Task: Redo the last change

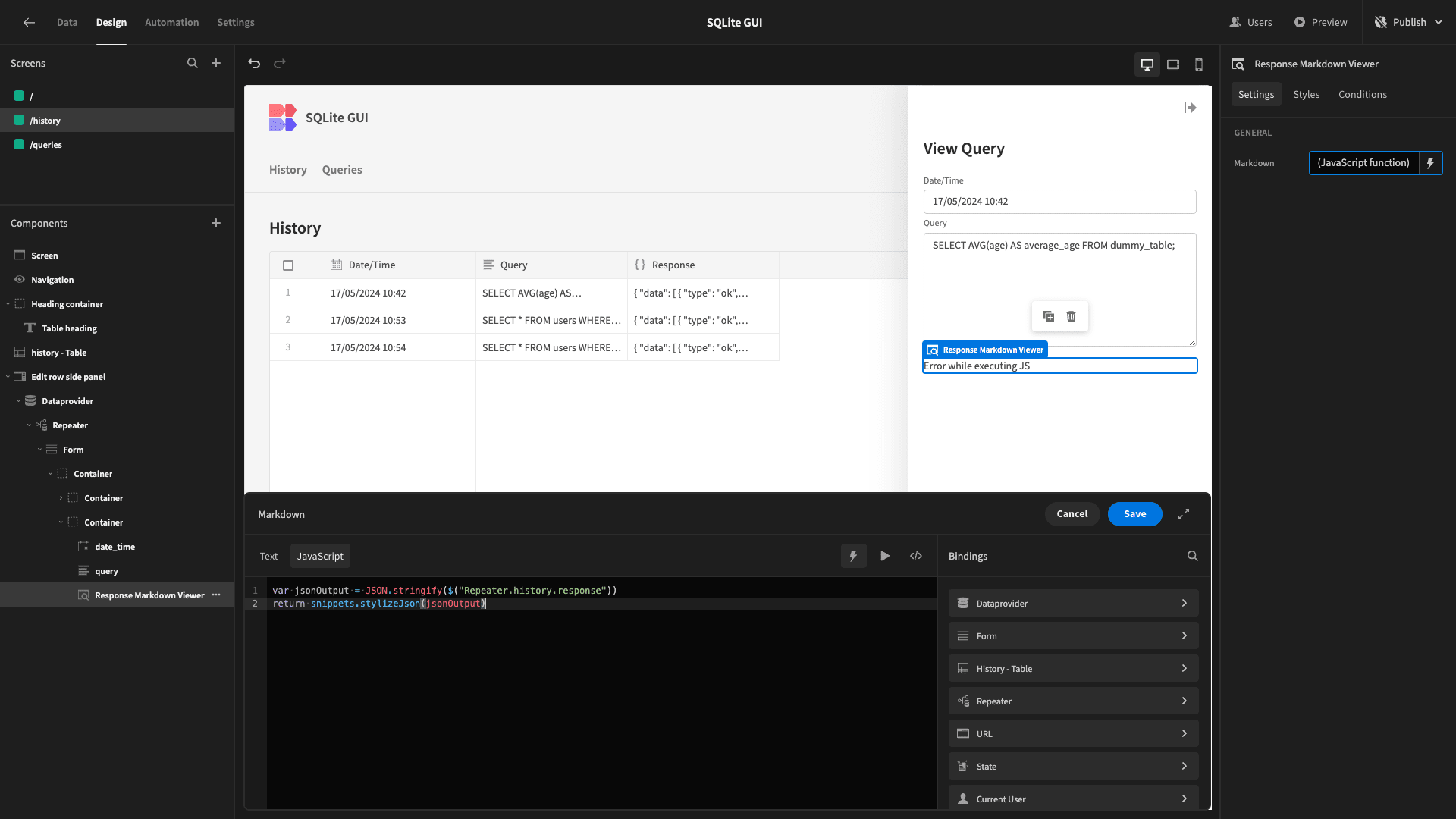Action: click(x=280, y=64)
